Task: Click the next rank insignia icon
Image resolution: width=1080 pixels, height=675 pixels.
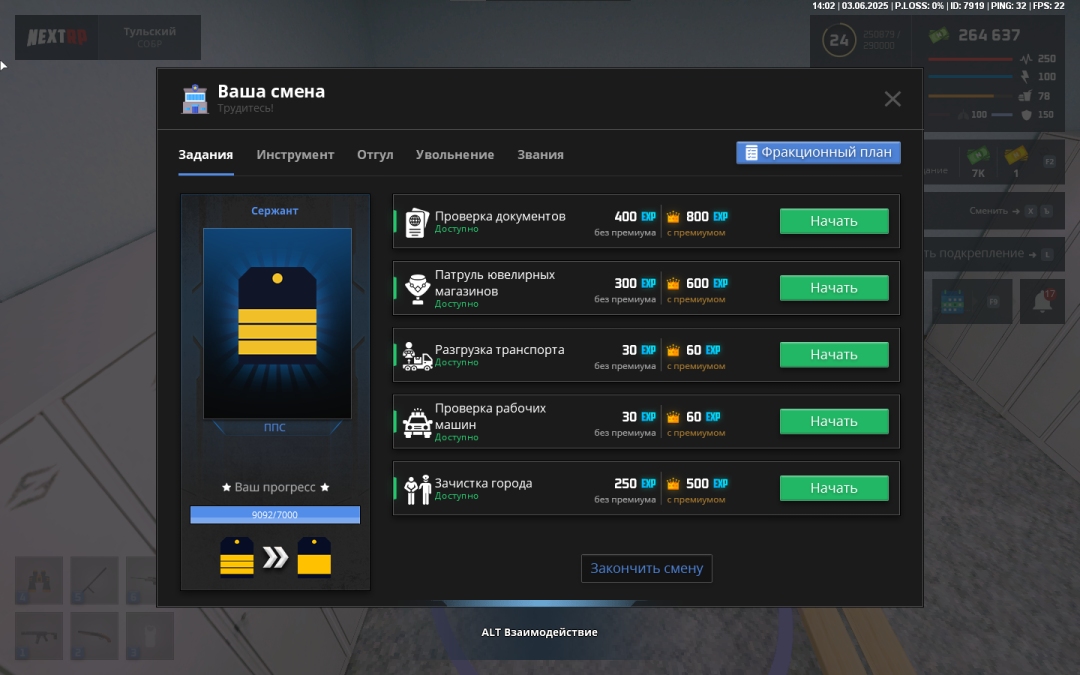Action: (x=314, y=557)
